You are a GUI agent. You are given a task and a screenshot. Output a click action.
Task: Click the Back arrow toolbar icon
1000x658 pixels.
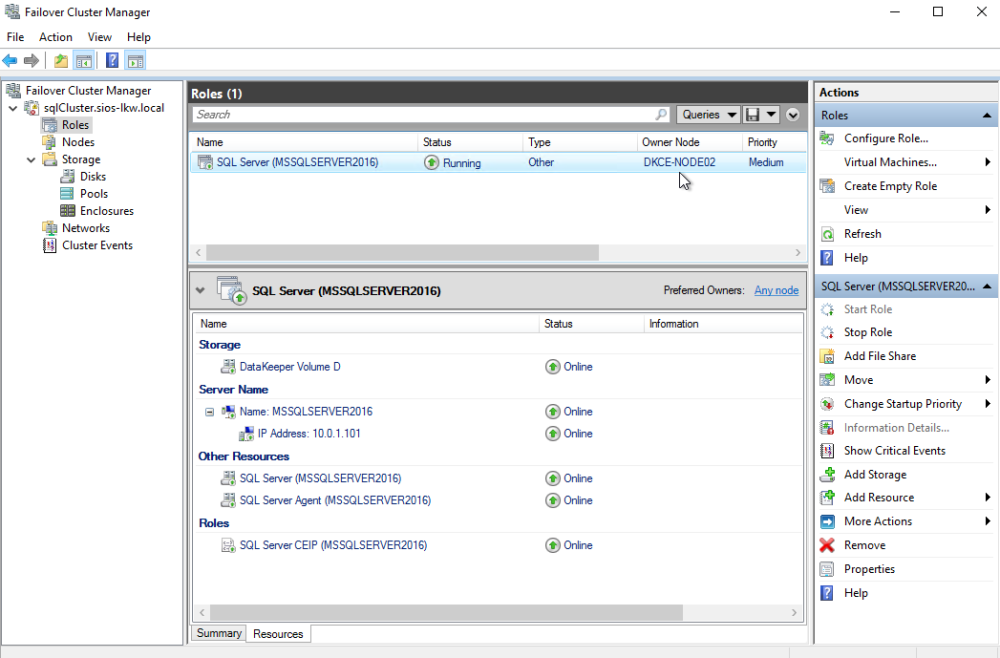click(x=10, y=61)
